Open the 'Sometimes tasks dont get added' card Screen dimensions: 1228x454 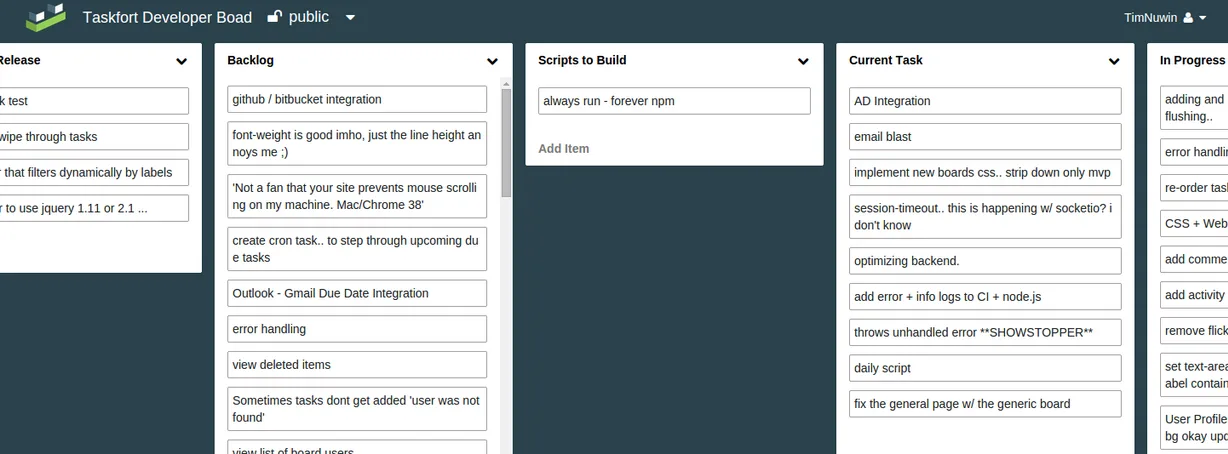[357, 409]
